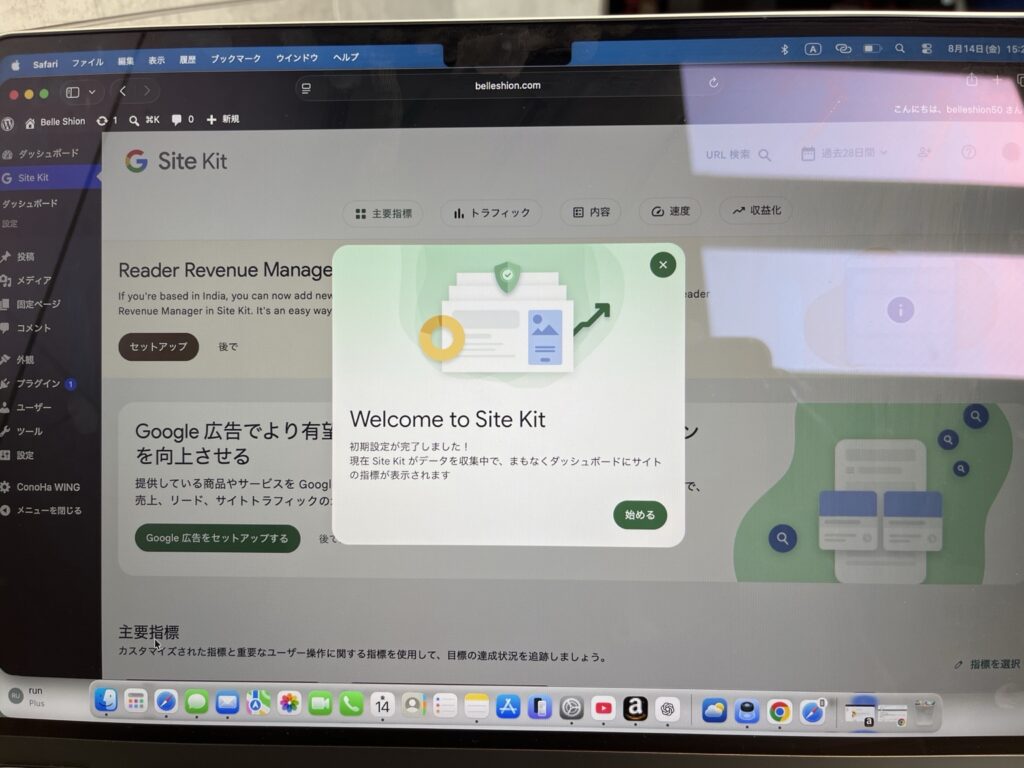Click the セットアップ button for Reader Revenue Manager

pyautogui.click(x=159, y=347)
